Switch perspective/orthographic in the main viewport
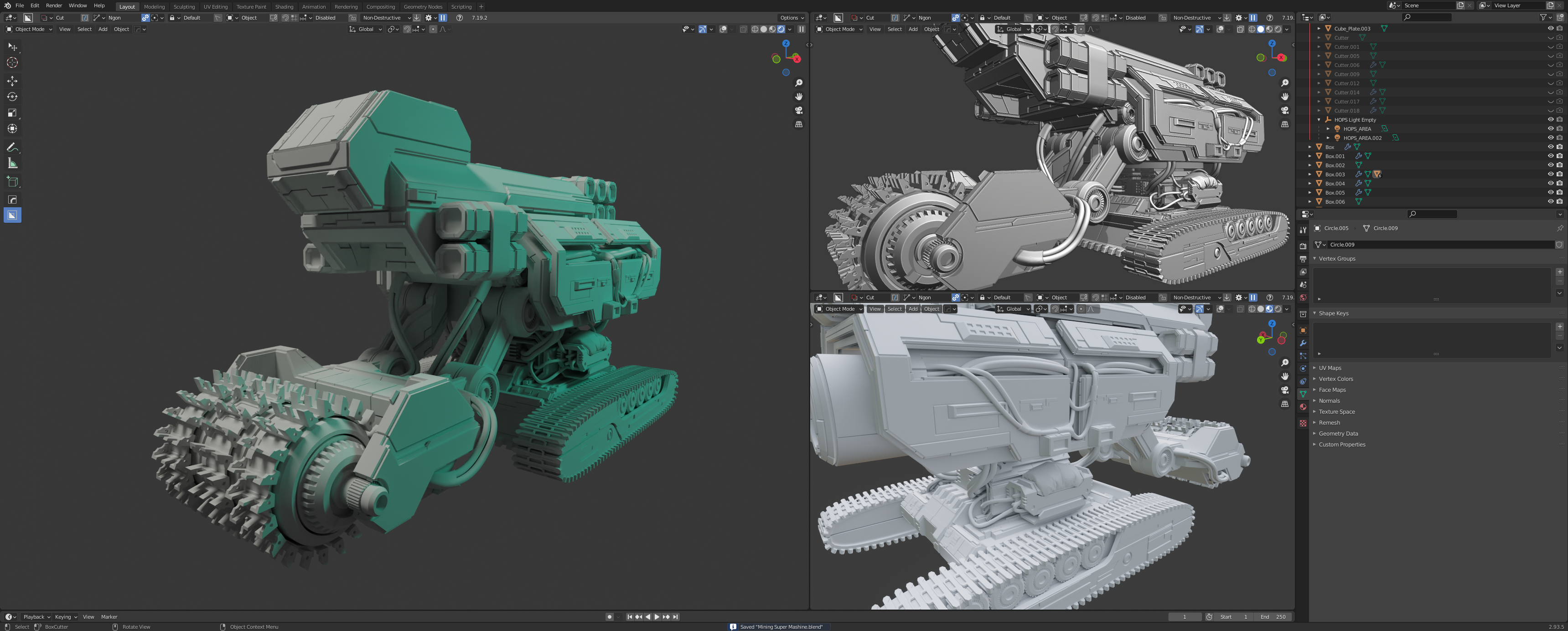Image resolution: width=1568 pixels, height=631 pixels. (799, 124)
